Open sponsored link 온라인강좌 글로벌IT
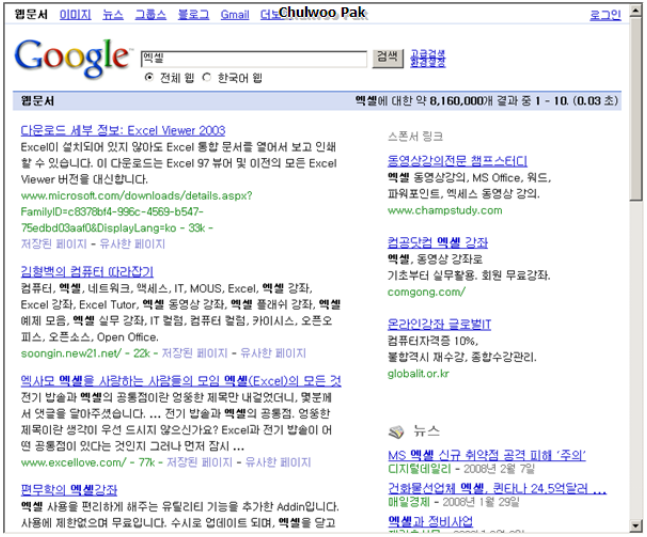 [439, 324]
